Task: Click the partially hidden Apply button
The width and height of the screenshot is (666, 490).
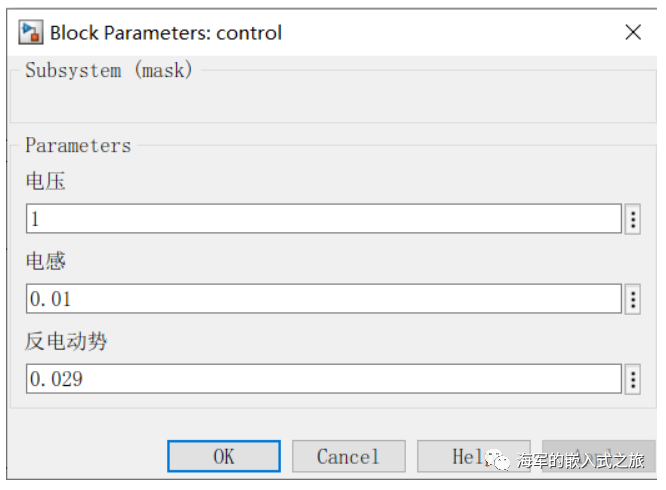Action: pos(598,456)
